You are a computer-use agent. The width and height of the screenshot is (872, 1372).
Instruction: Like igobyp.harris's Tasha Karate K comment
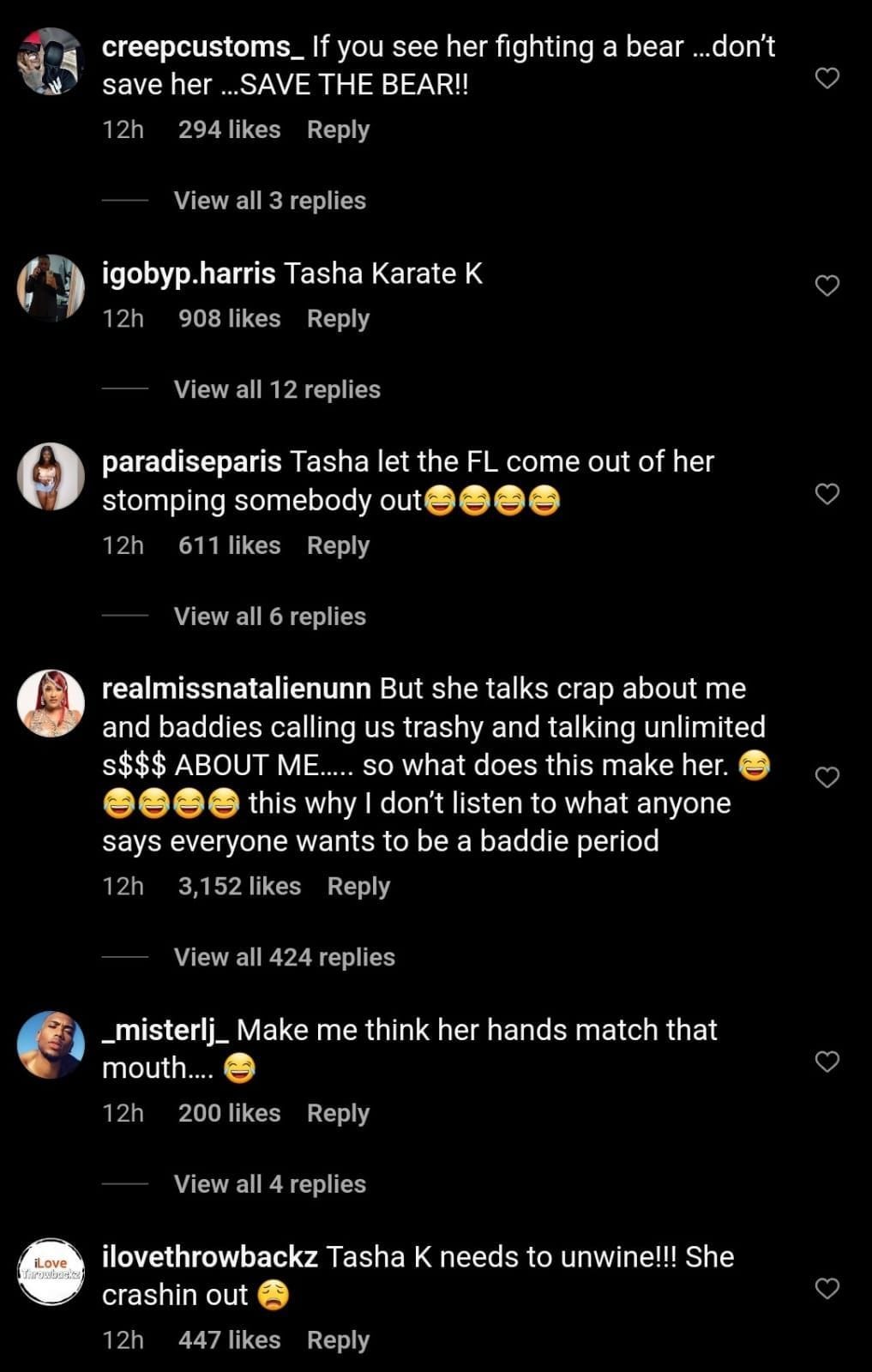pos(826,285)
